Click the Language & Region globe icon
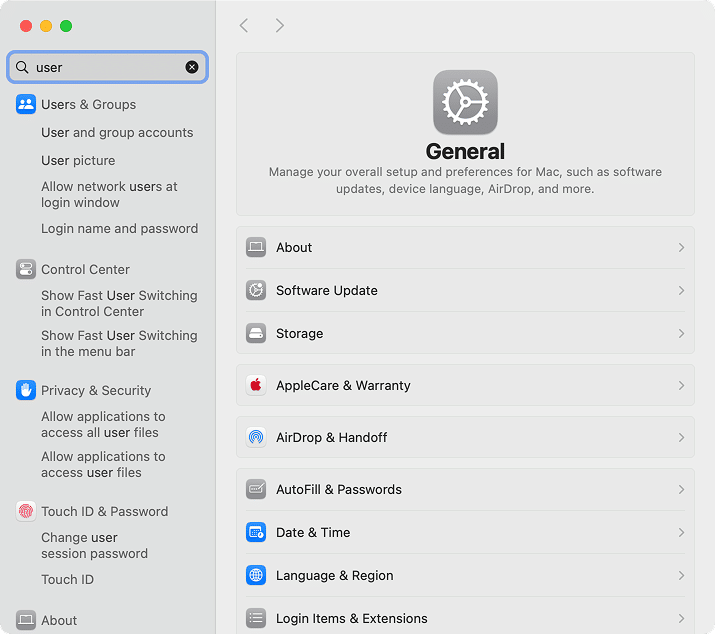The width and height of the screenshot is (715, 634). pyautogui.click(x=256, y=576)
